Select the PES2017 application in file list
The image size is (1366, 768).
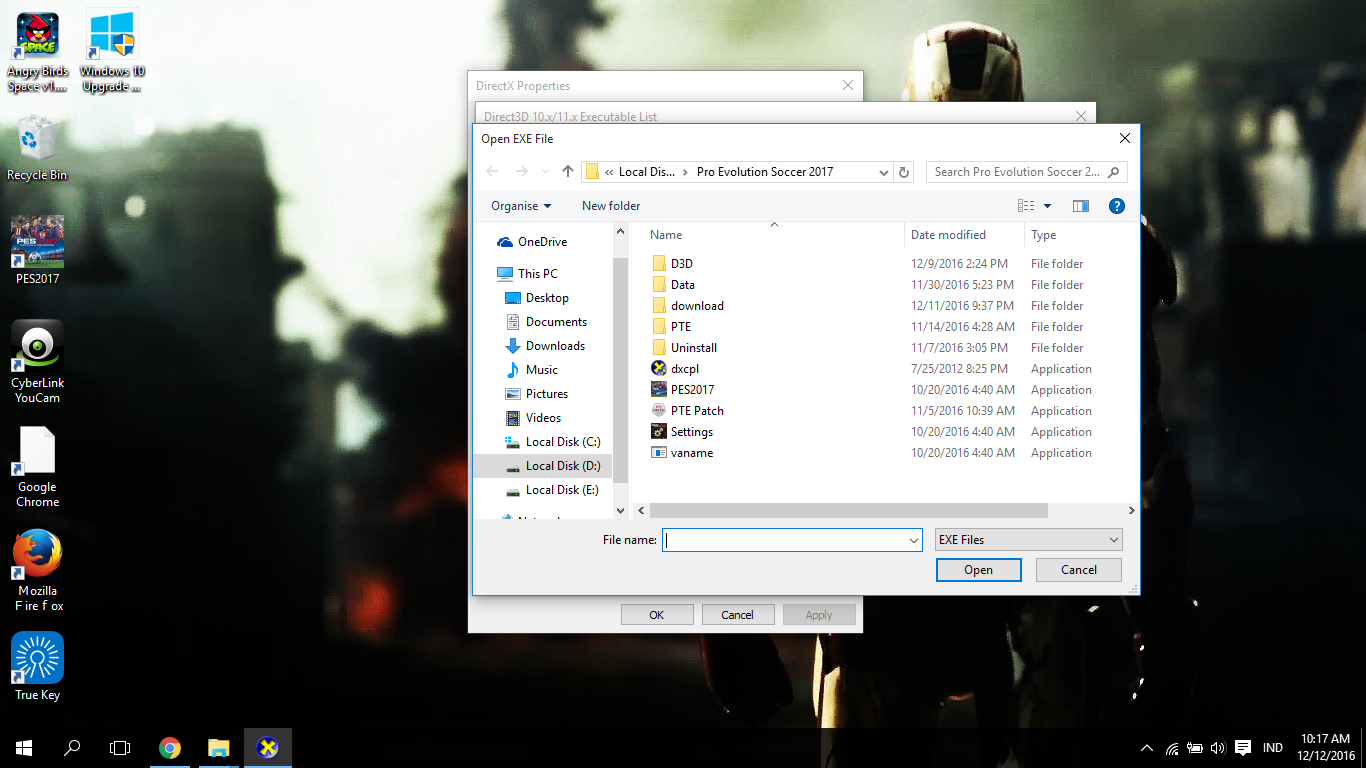coord(692,390)
